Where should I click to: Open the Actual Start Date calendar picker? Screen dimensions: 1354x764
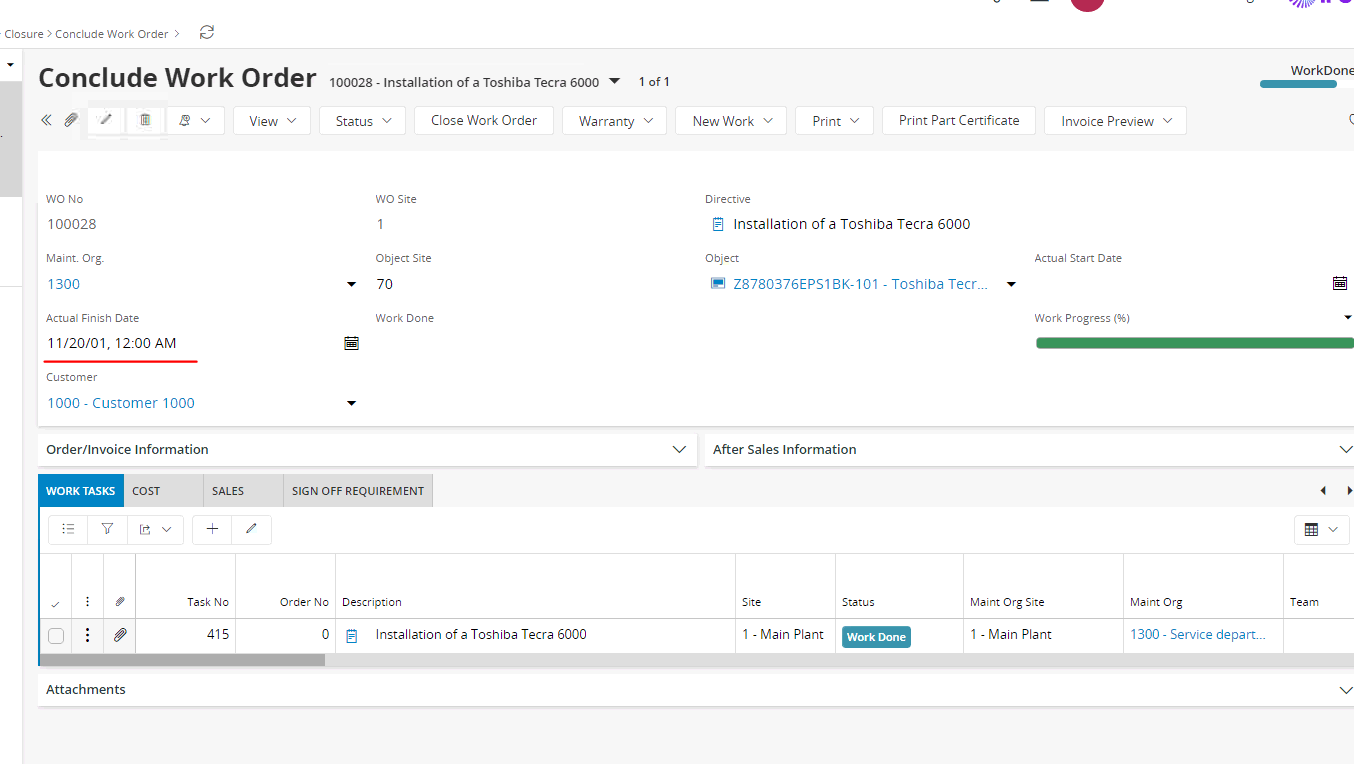coord(1340,284)
